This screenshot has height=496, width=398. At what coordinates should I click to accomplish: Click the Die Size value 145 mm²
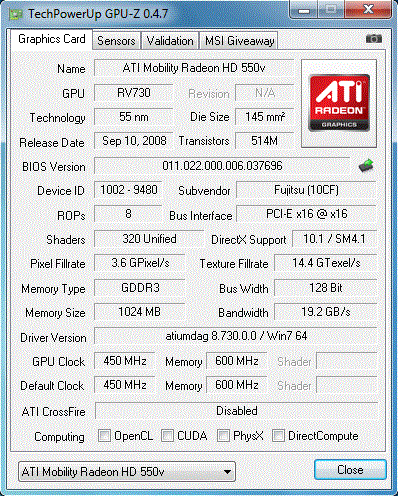pos(265,117)
